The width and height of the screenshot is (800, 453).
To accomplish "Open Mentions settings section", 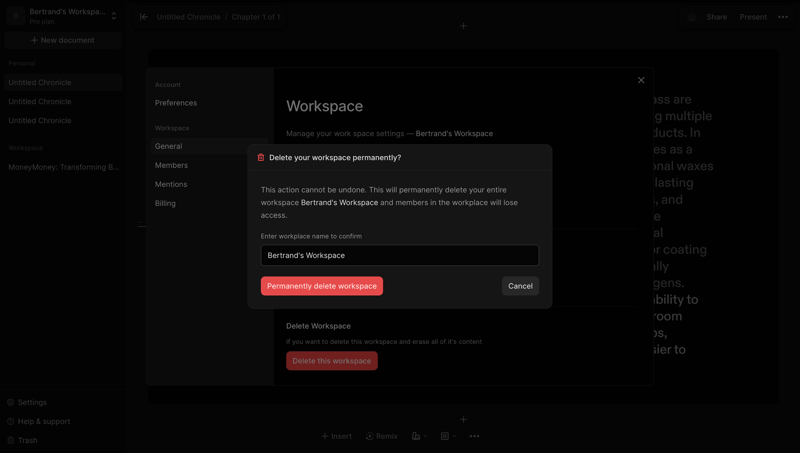I will pos(209,184).
